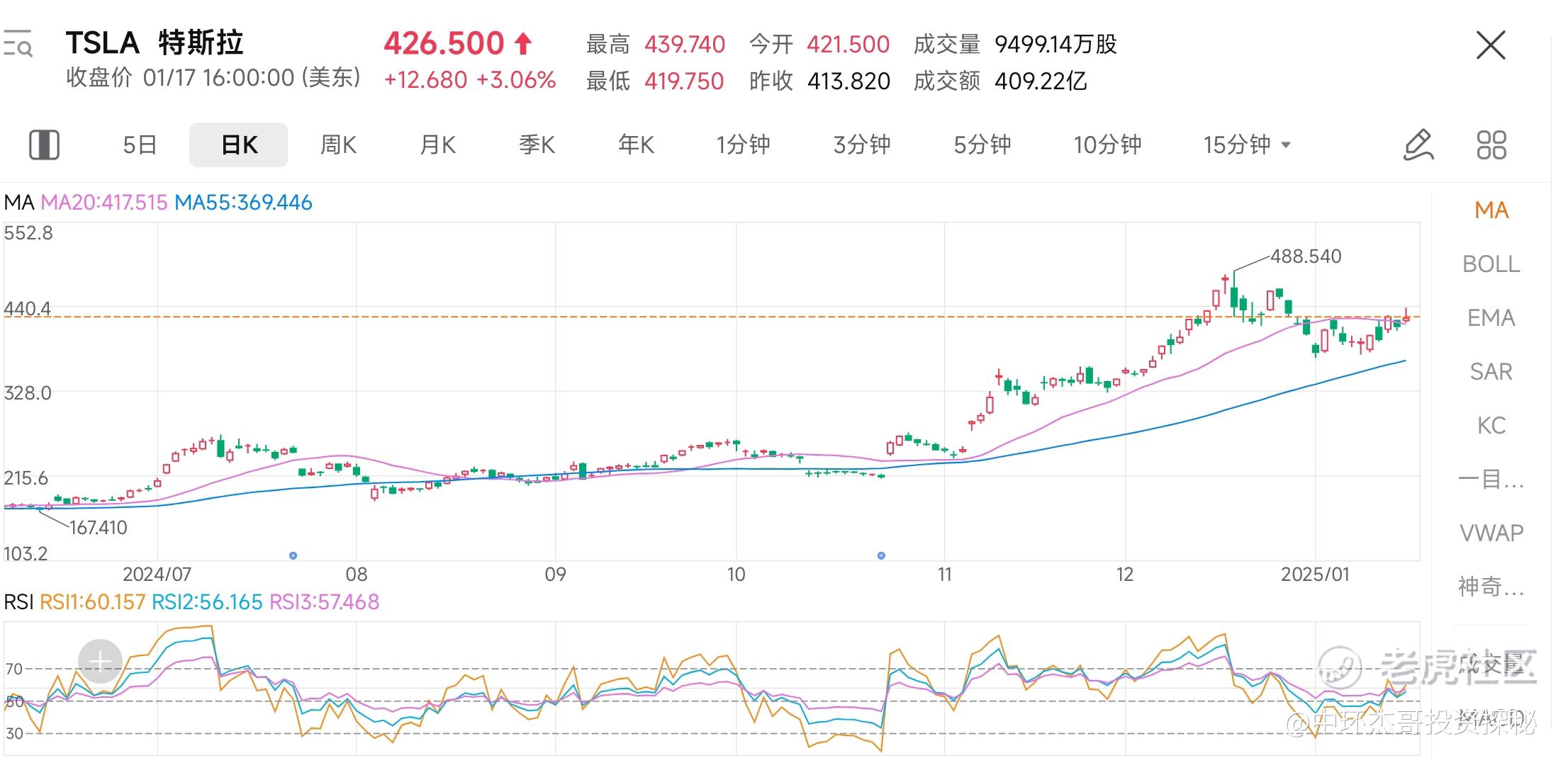Open the stock search list icon
This screenshot has height=758, width=1568.
18,43
